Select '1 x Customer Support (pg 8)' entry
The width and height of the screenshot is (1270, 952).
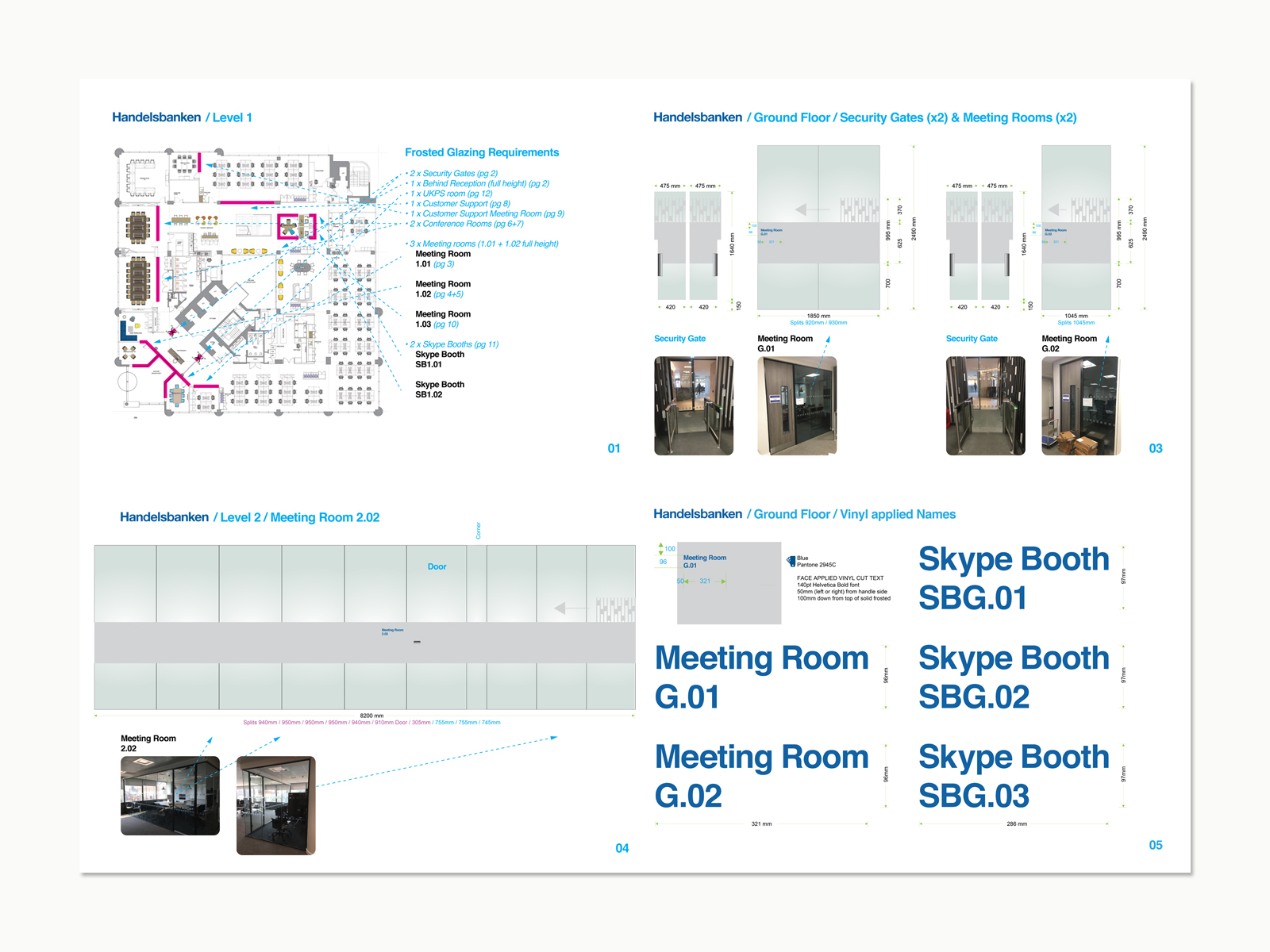click(460, 204)
